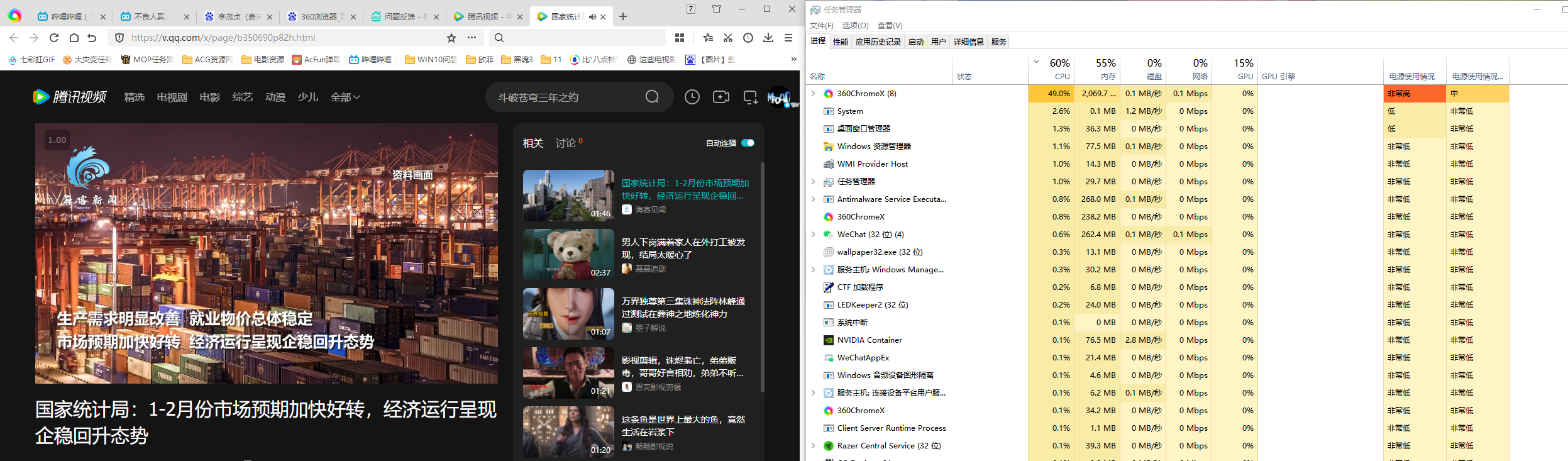Viewport: 1568px width, 461px height.
Task: Open the ACG资源网 bookmark folder
Action: [x=207, y=59]
